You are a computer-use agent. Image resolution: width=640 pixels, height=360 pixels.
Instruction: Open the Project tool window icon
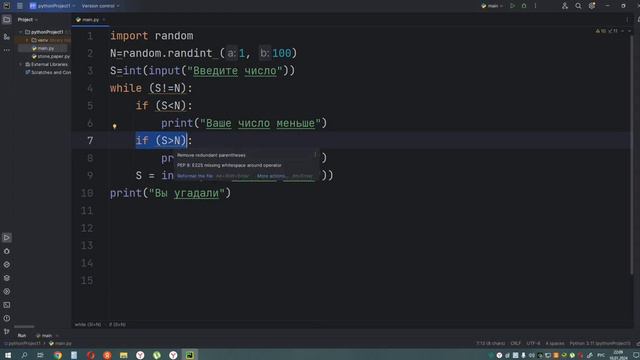(x=7, y=20)
